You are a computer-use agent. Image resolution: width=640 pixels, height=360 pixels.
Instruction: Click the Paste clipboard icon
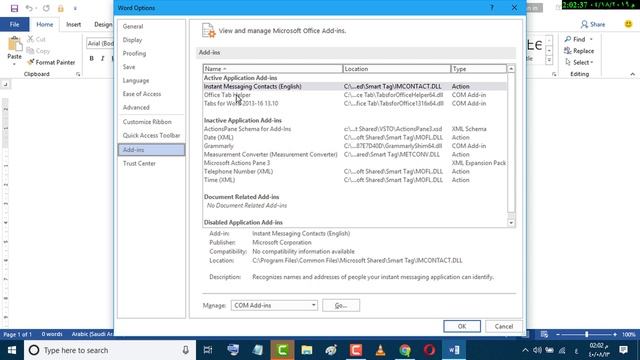[15, 43]
